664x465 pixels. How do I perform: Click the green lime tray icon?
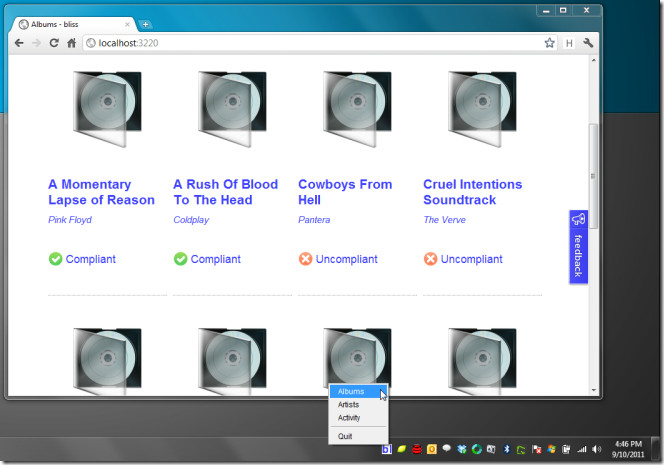coord(401,449)
